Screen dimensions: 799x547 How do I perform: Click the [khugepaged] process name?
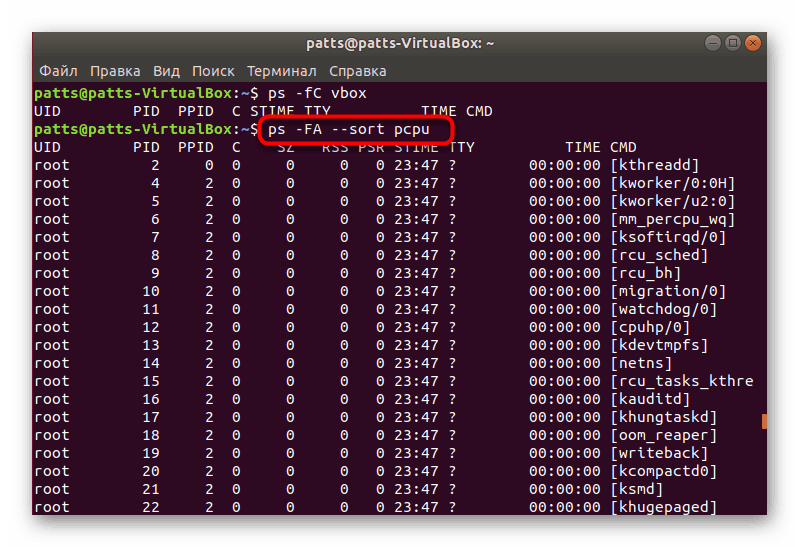pyautogui.click(x=663, y=507)
